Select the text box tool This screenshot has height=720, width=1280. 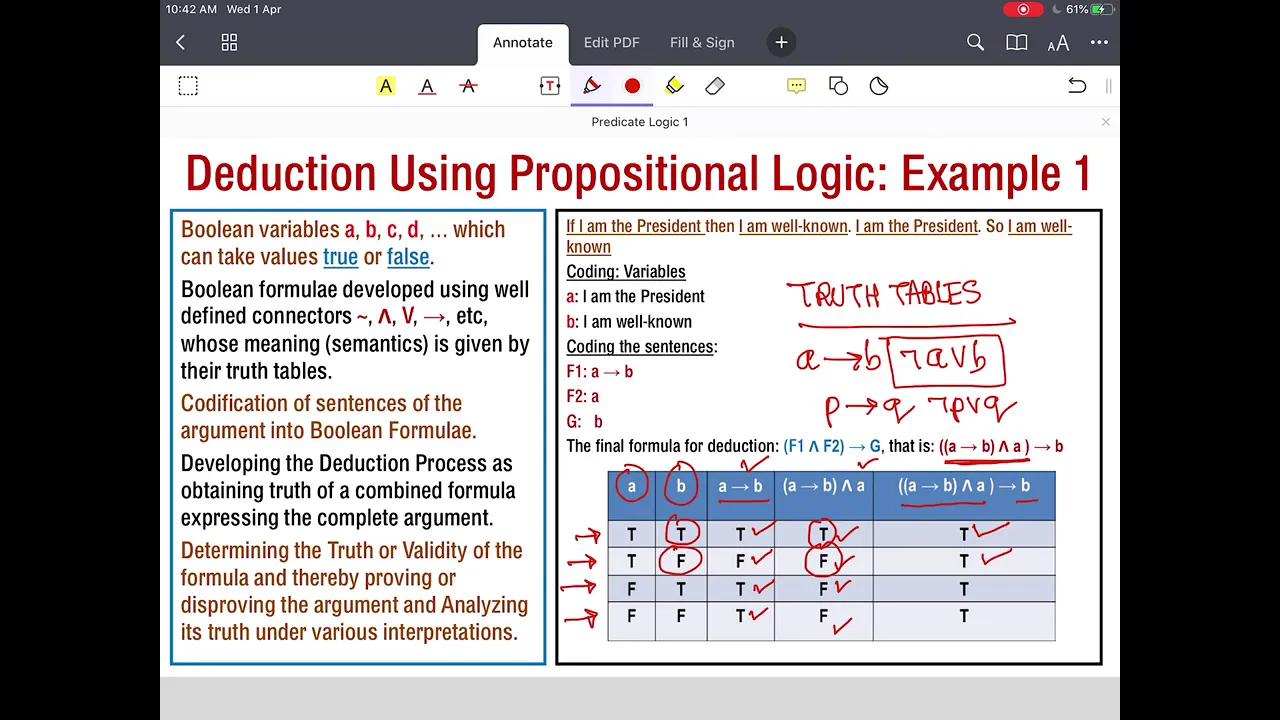tap(549, 86)
